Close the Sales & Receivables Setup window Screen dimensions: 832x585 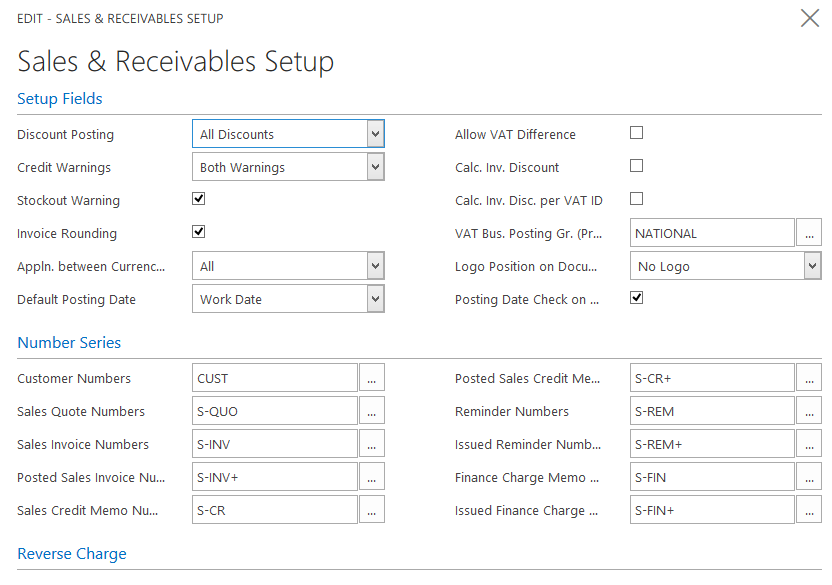(810, 18)
